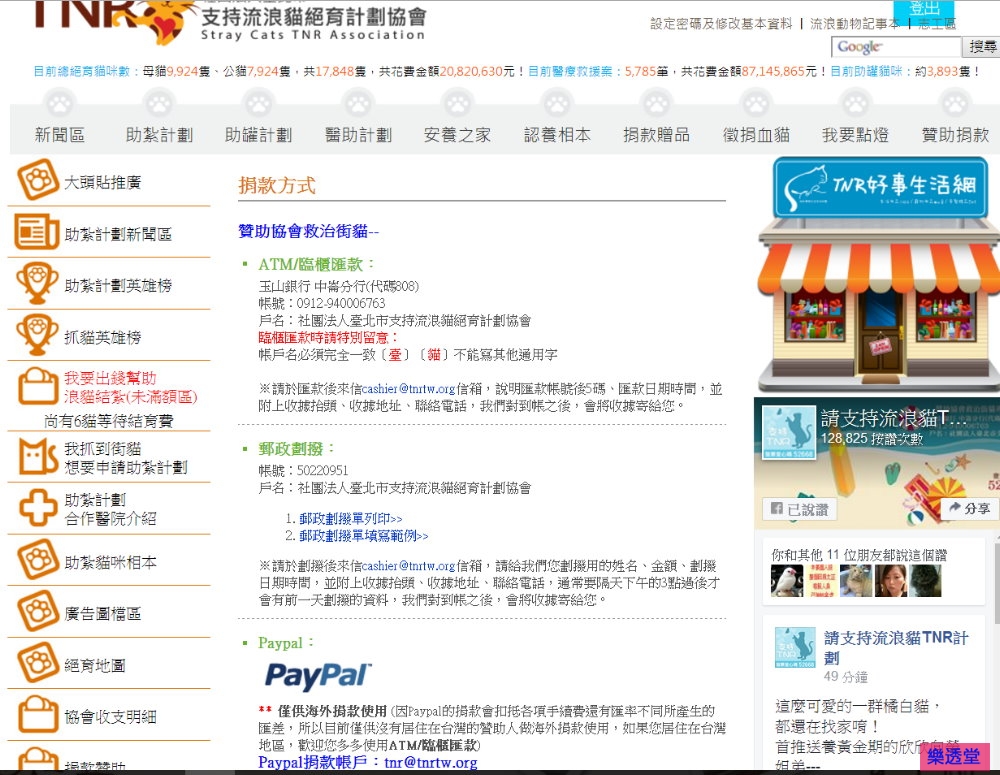Screen dimensions: 1000x775
Task: Click the trophy icon for 助紮計劃英雄榜
Action: [x=37, y=285]
